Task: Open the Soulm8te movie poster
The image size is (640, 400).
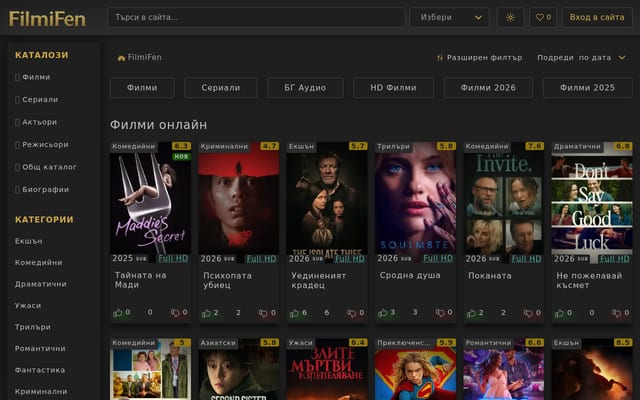Action: tap(416, 202)
